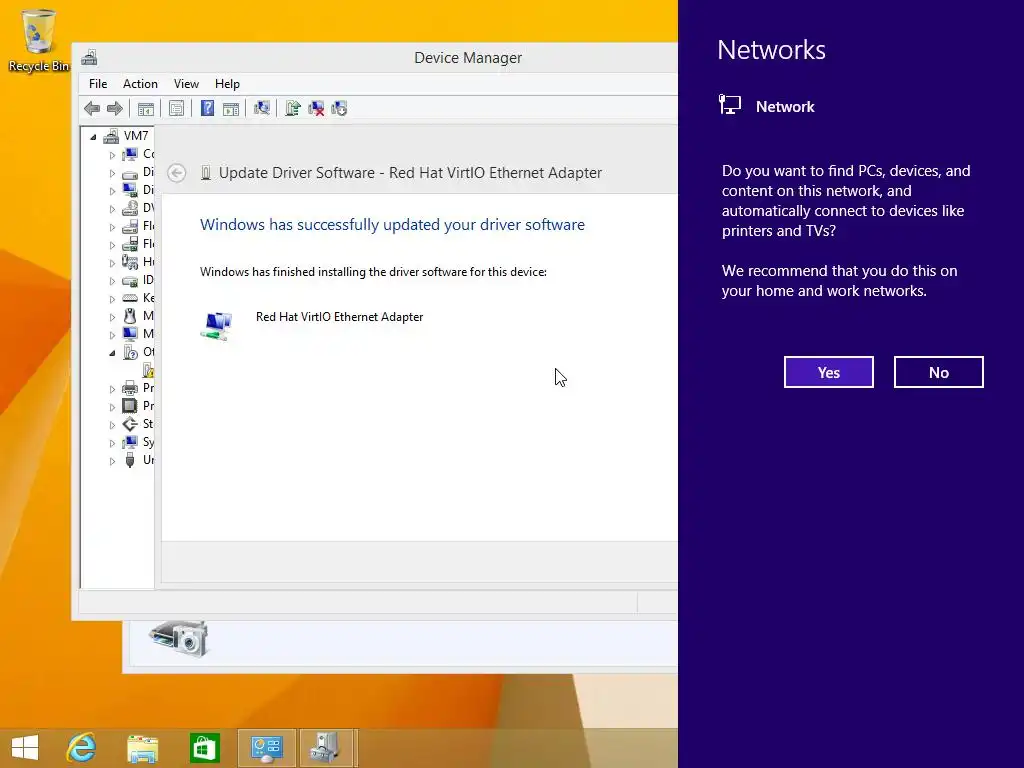This screenshot has width=1024, height=768.
Task: Select the VM7 computer icon in tree
Action: coord(112,136)
